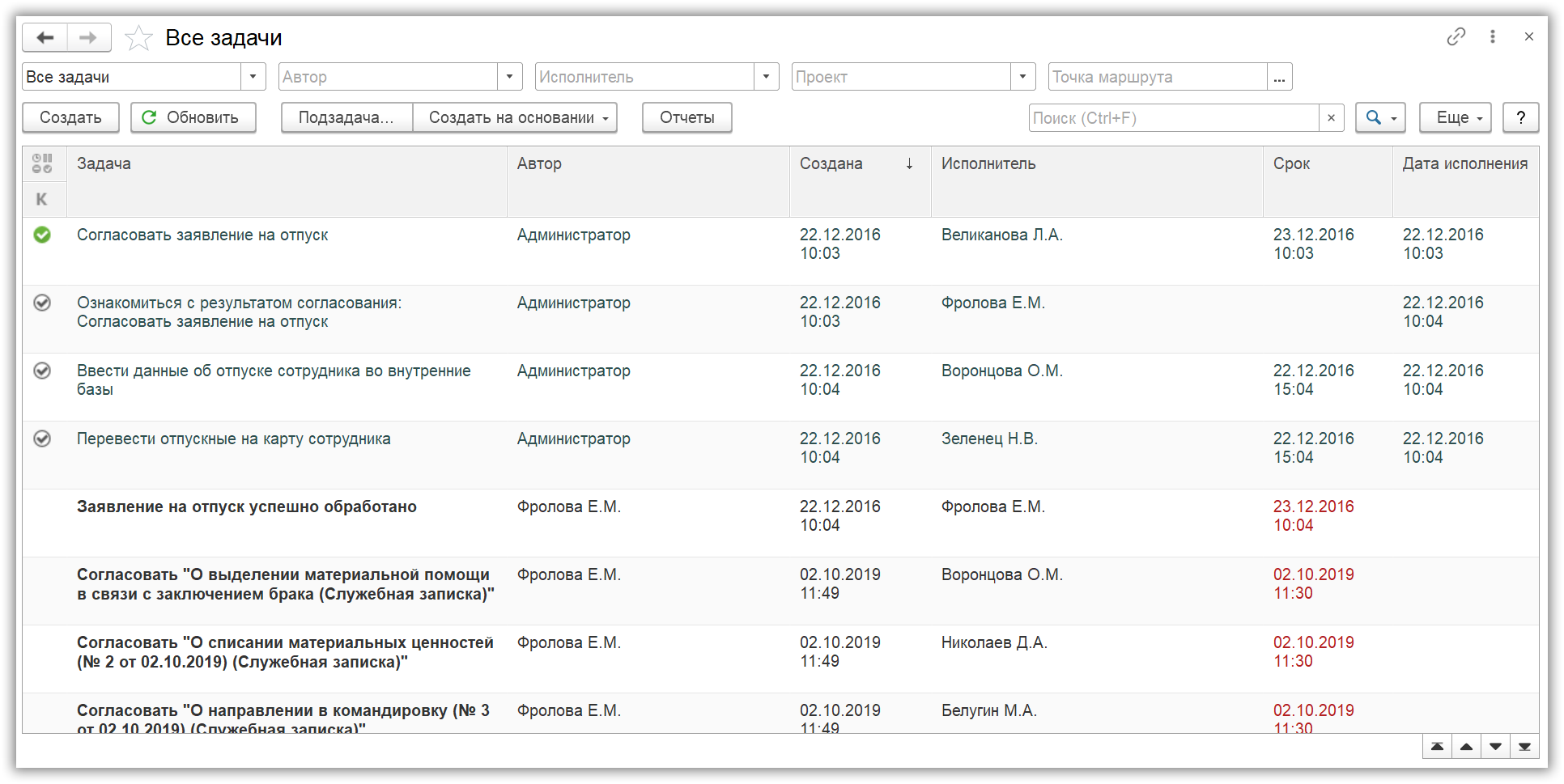Click into the Автор filter field
The width and height of the screenshot is (1564, 784).
pos(388,77)
